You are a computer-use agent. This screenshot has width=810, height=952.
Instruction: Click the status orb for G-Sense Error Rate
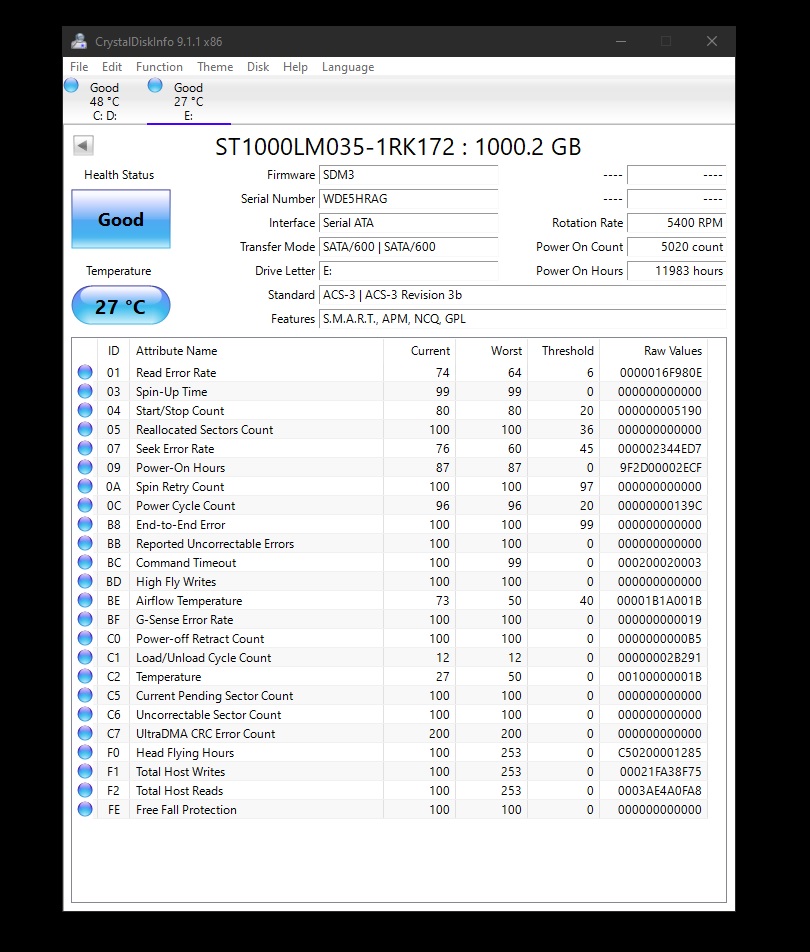pos(85,619)
